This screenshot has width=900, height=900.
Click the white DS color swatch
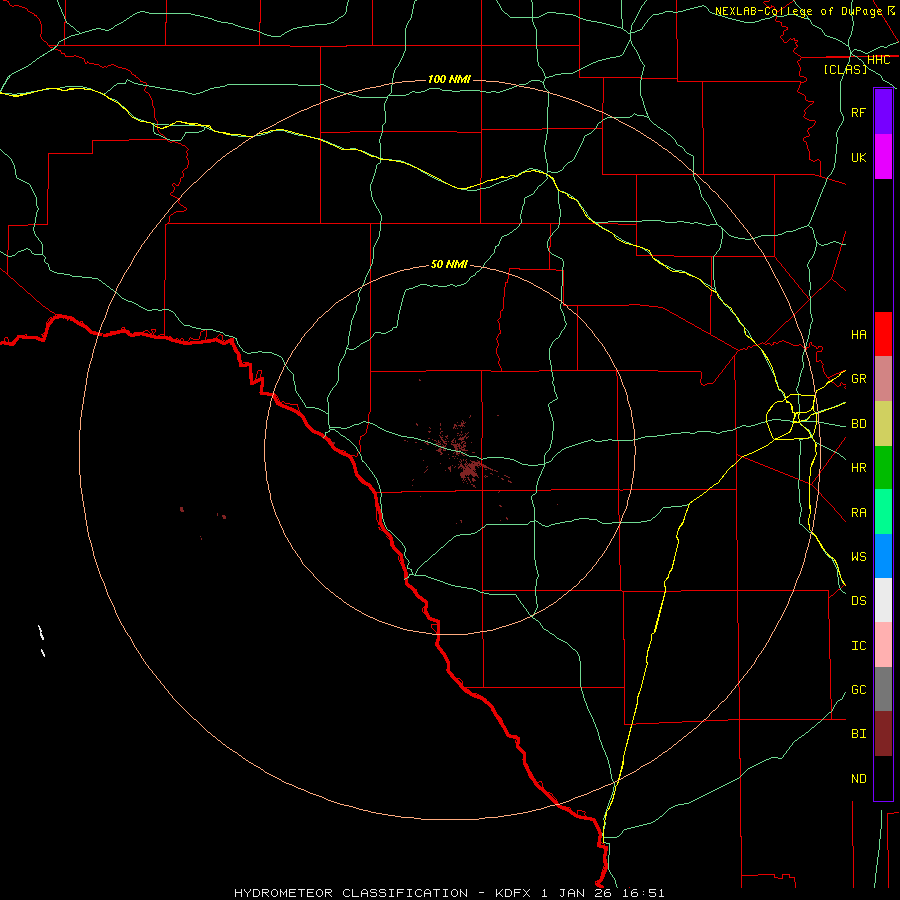[883, 600]
